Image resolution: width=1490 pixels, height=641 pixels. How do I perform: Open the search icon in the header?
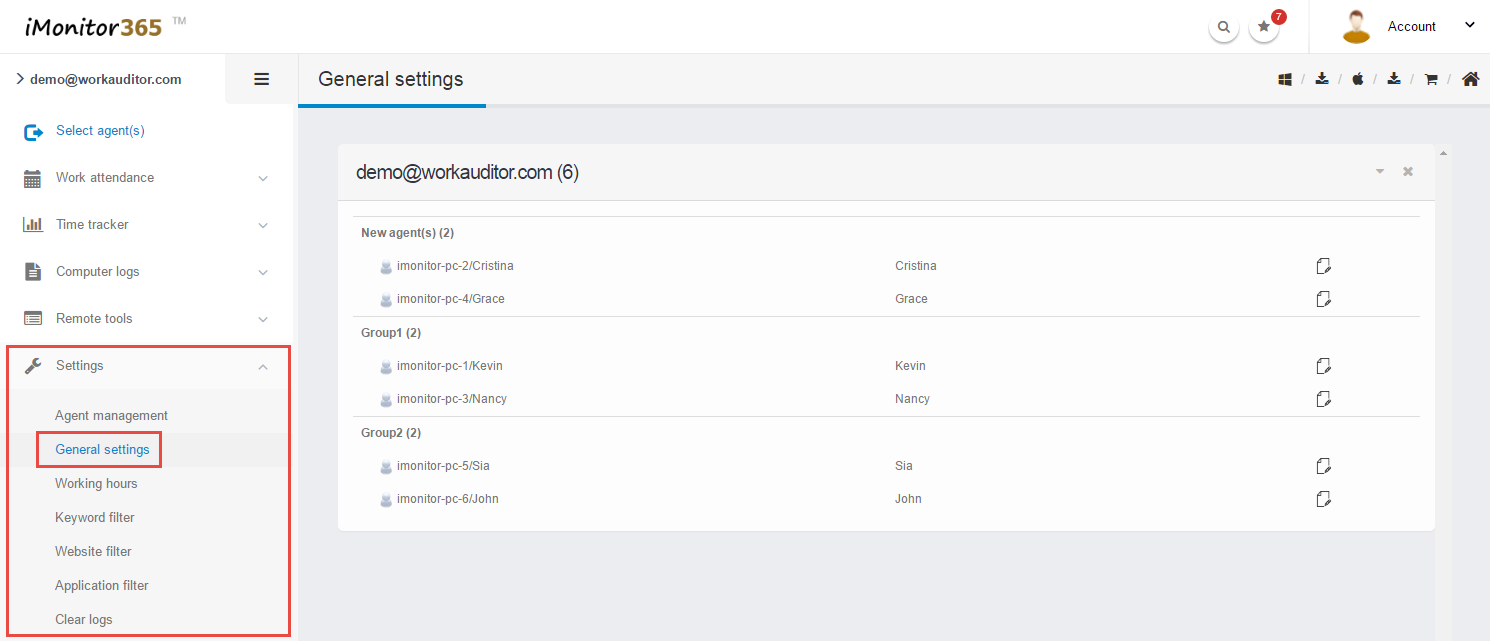(1224, 28)
